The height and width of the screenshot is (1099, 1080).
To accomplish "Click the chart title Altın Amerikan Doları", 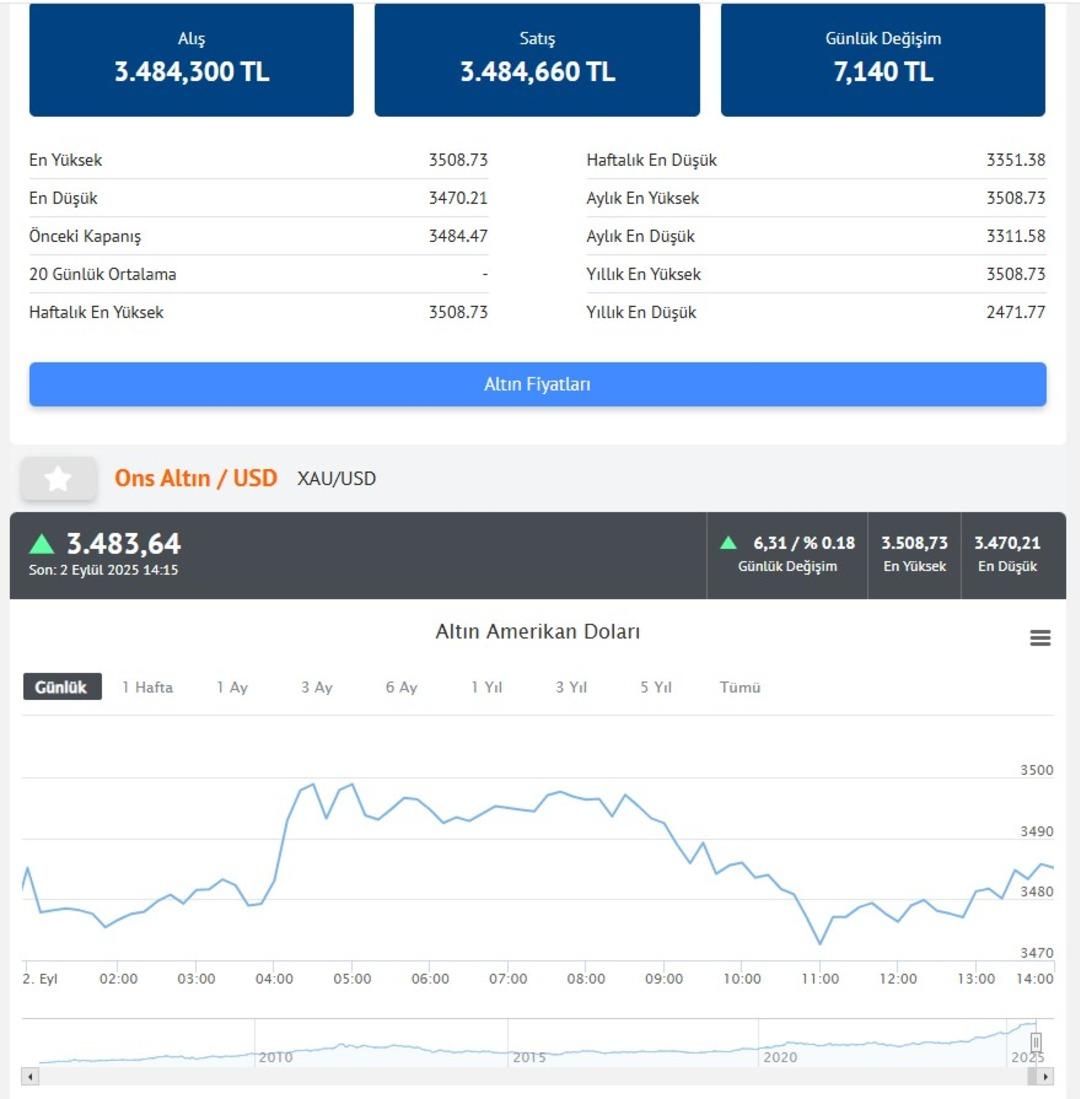I will (x=538, y=632).
